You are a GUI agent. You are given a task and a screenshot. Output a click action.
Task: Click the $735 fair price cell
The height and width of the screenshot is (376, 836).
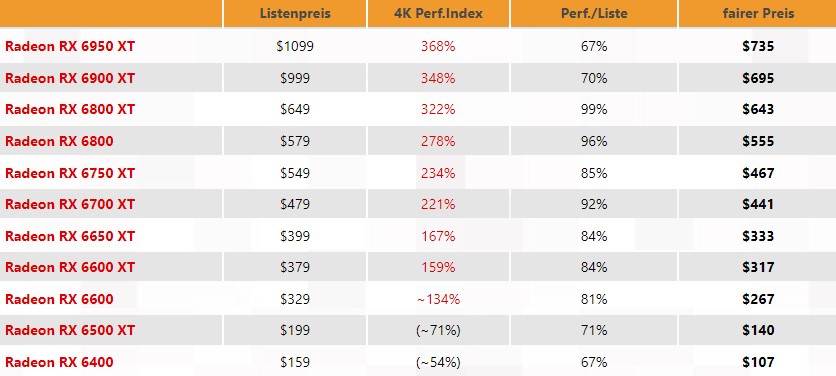[758, 46]
